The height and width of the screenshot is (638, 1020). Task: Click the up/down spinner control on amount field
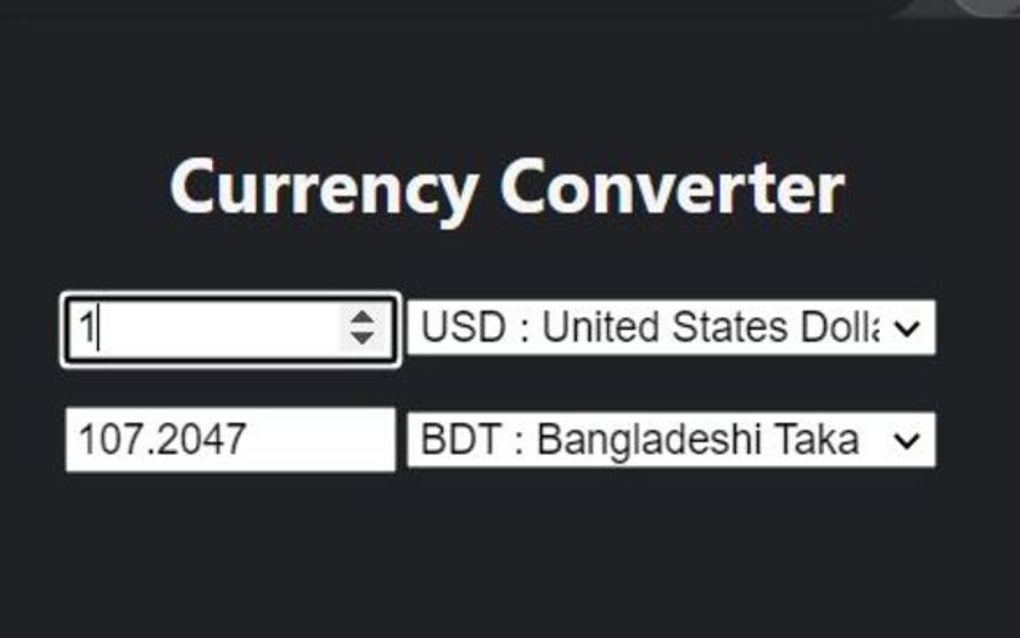click(362, 326)
